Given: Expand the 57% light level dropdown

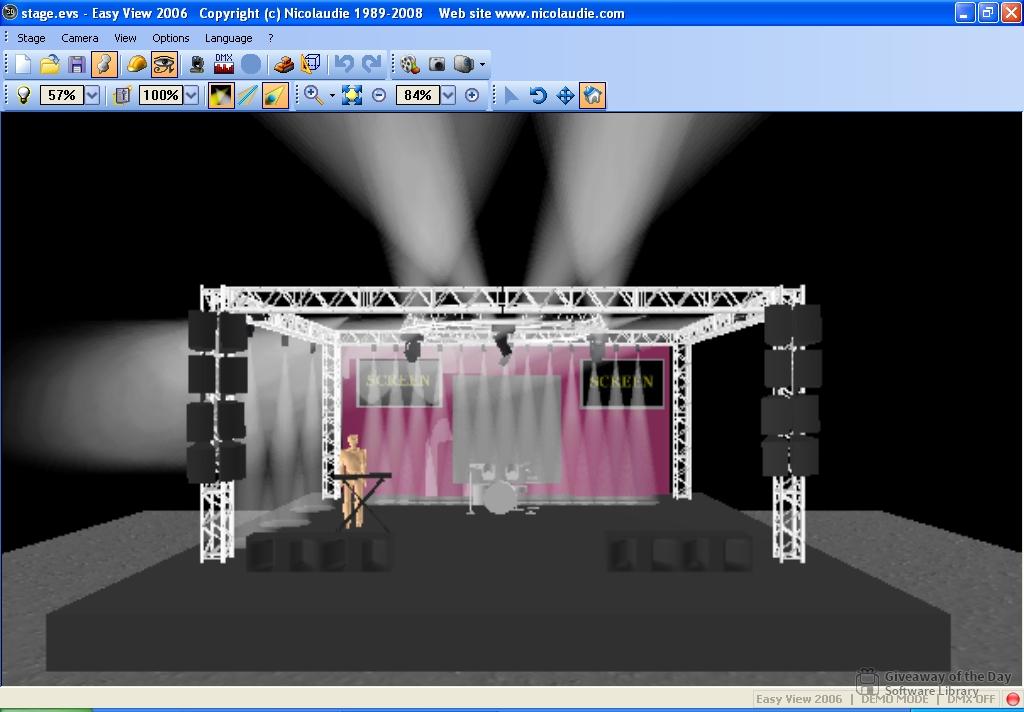Looking at the screenshot, I should coord(92,95).
